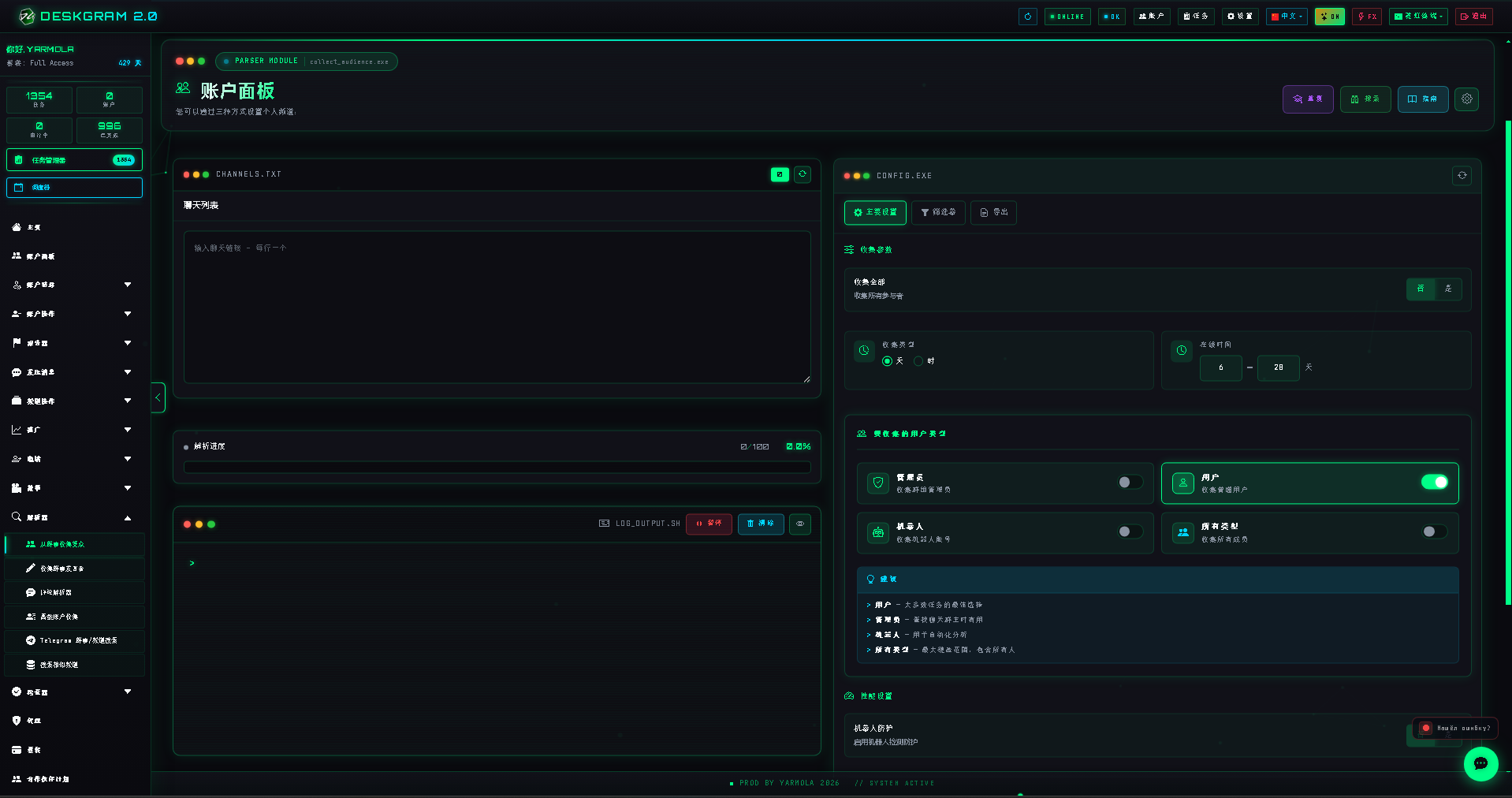Screen dimensions: 1512x798
Task: Select 是 for collect all option
Action: click(1448, 289)
